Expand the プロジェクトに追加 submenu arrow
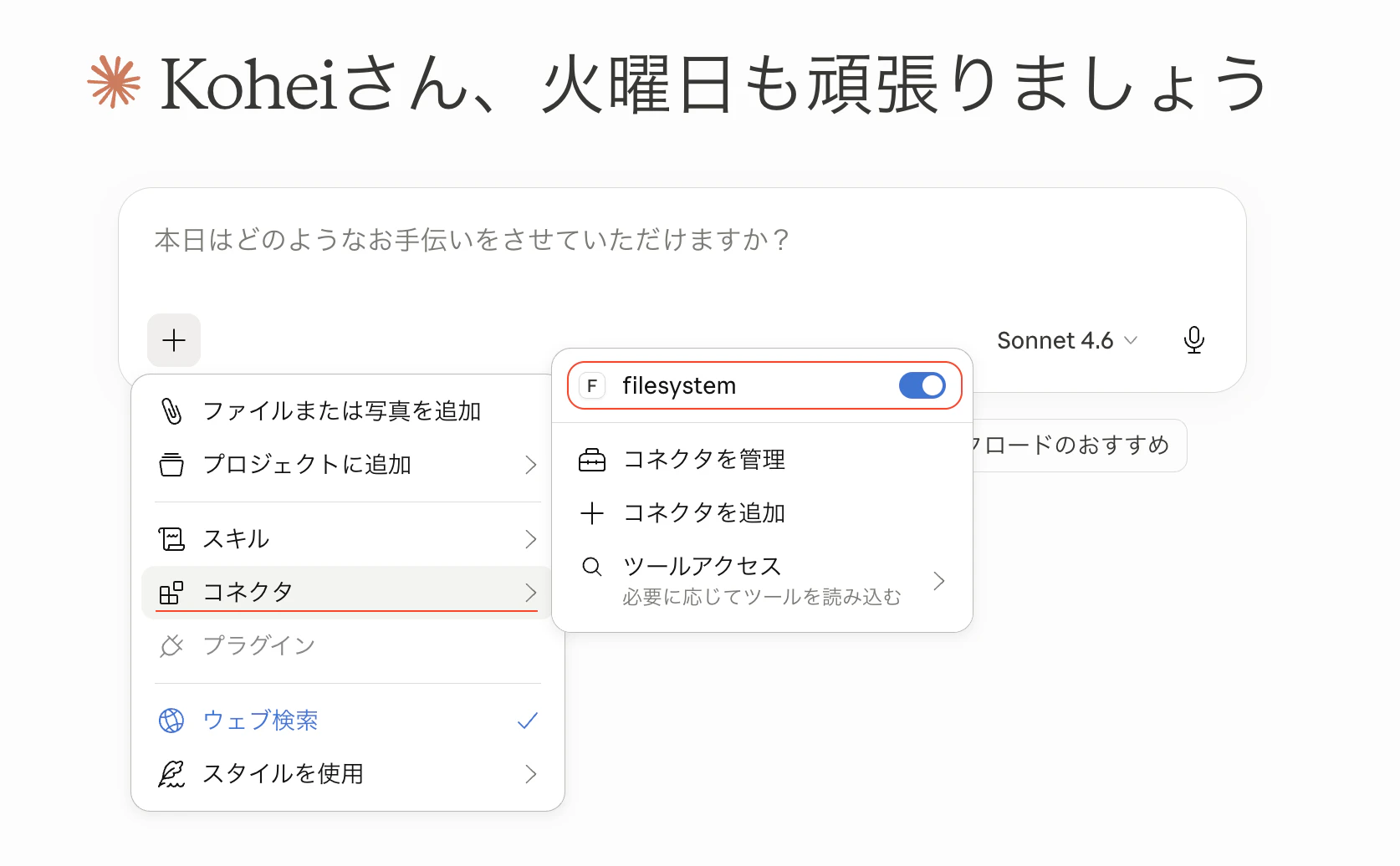This screenshot has width=1400, height=866. tap(530, 465)
